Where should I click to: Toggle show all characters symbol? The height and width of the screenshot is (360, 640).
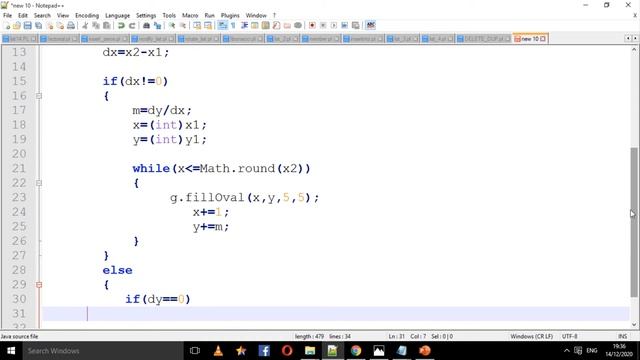tap(233, 25)
